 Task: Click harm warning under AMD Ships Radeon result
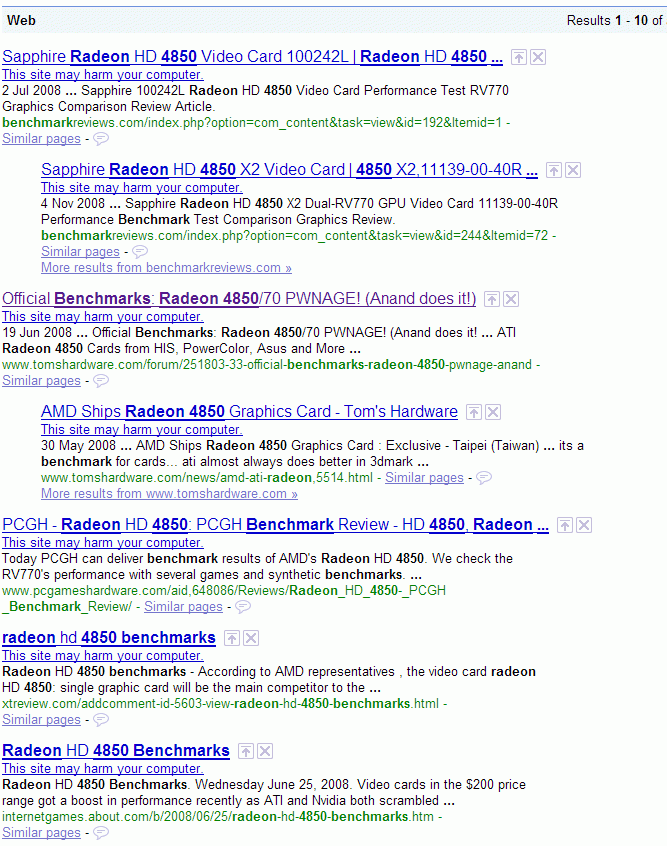click(x=141, y=430)
